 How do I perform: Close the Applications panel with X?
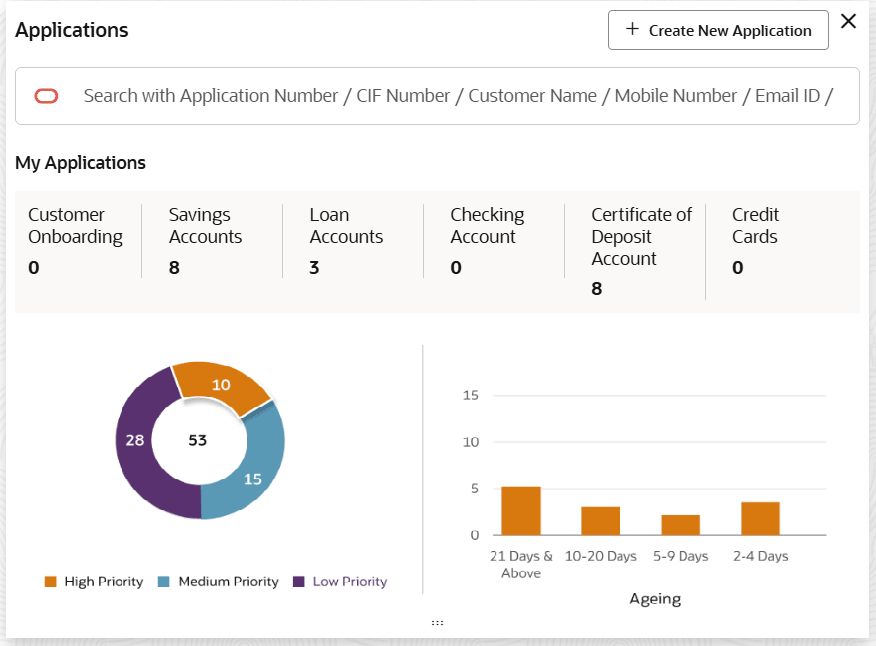848,22
